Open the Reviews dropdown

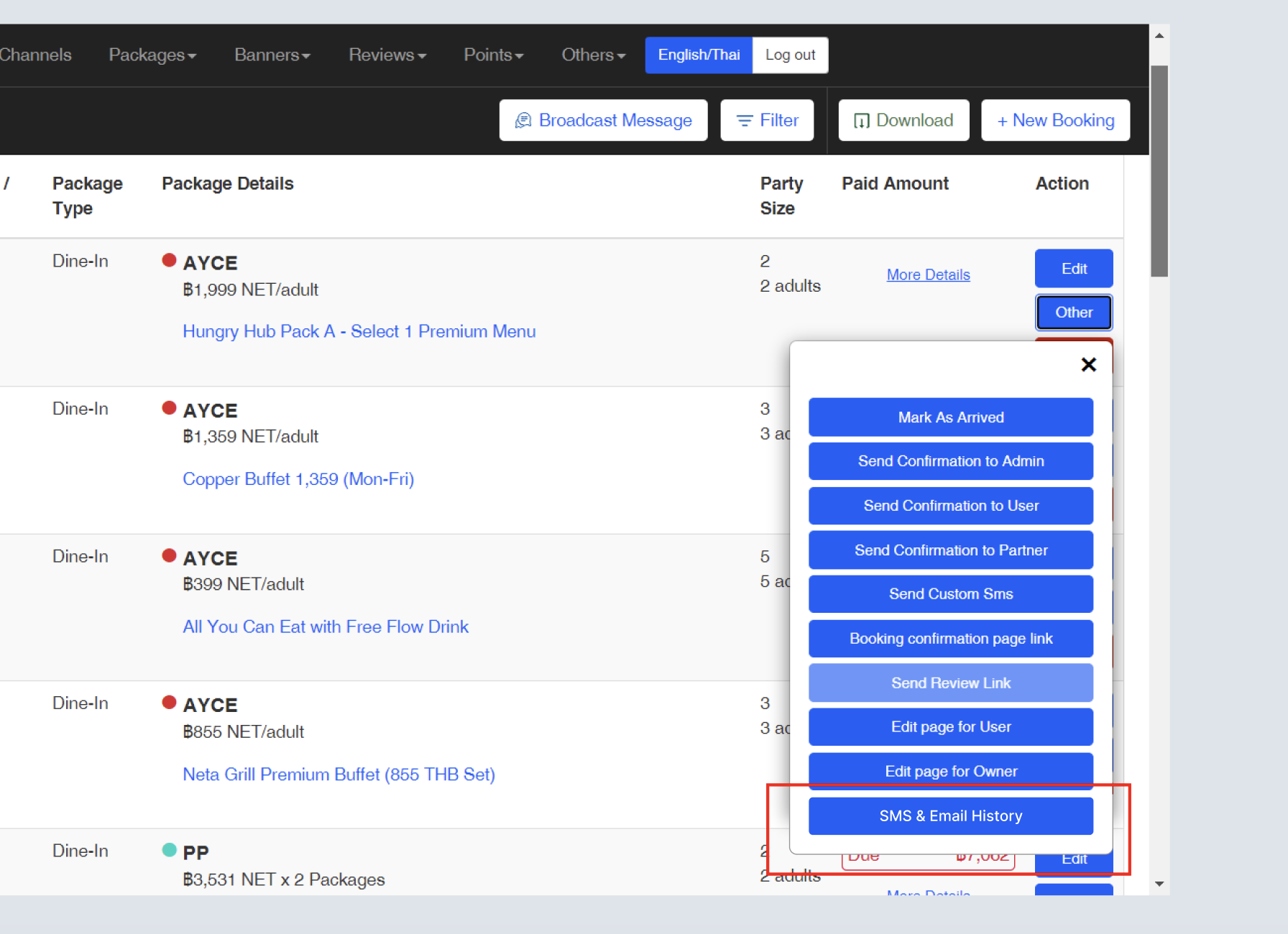tap(387, 55)
